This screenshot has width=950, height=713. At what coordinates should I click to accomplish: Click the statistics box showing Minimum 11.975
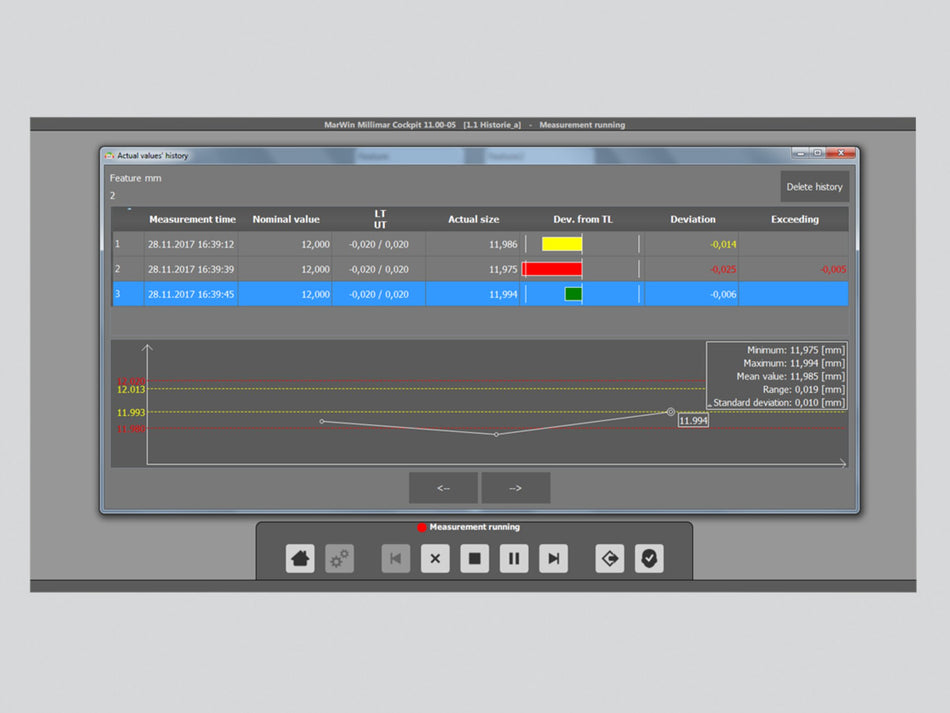[778, 375]
